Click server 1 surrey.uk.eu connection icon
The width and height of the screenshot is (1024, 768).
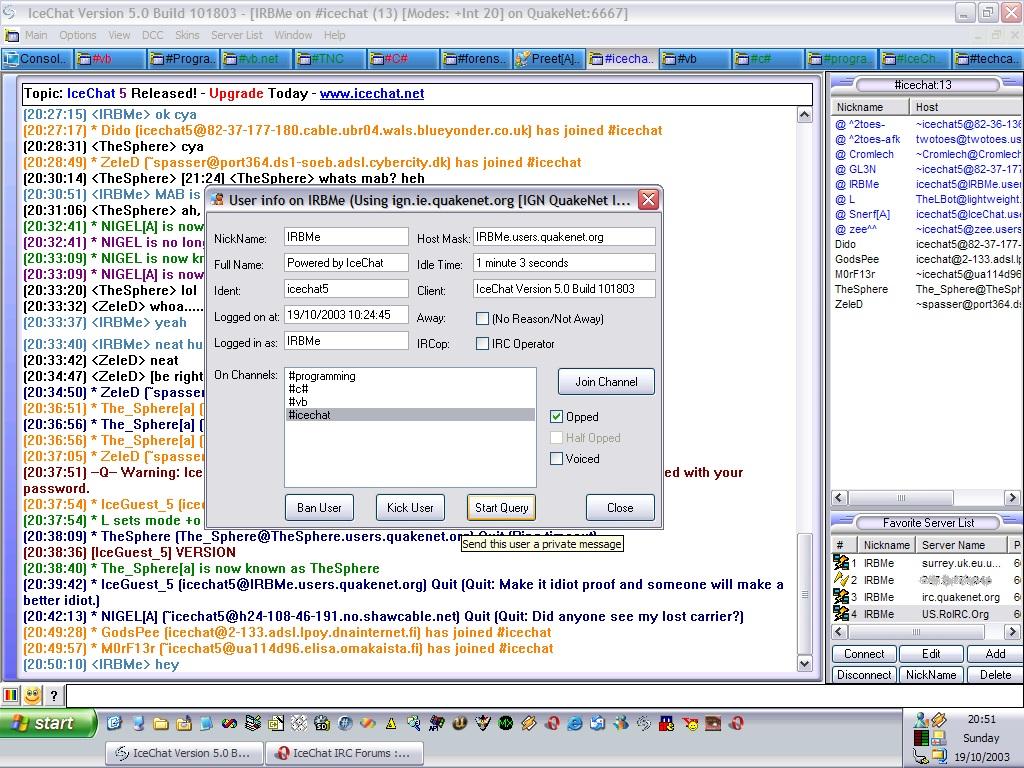coord(841,562)
